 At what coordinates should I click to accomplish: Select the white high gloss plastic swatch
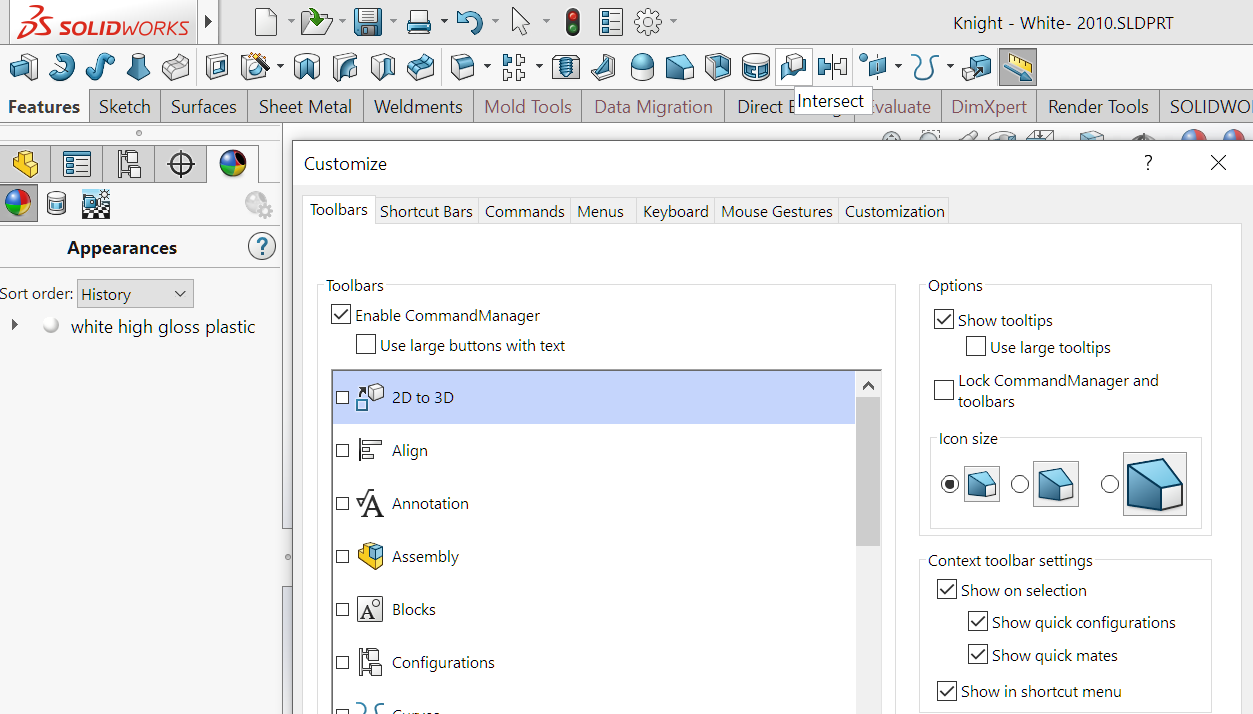point(50,326)
